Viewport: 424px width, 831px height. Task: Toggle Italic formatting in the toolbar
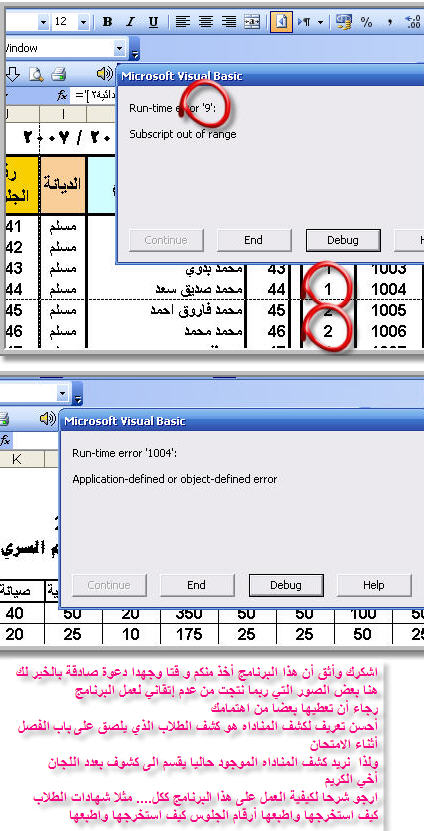point(130,22)
